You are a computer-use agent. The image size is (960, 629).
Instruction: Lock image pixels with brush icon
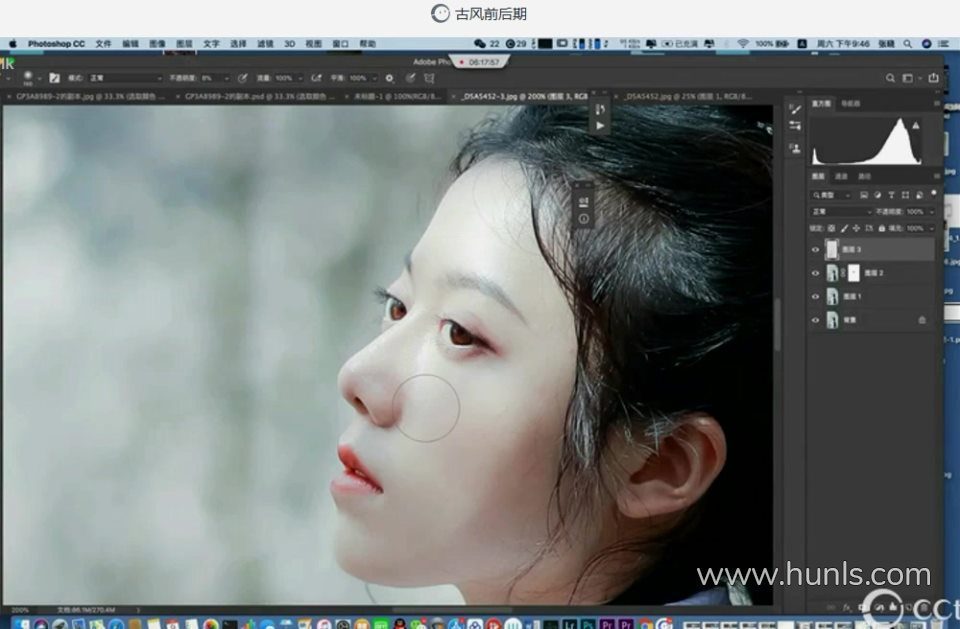tap(844, 228)
